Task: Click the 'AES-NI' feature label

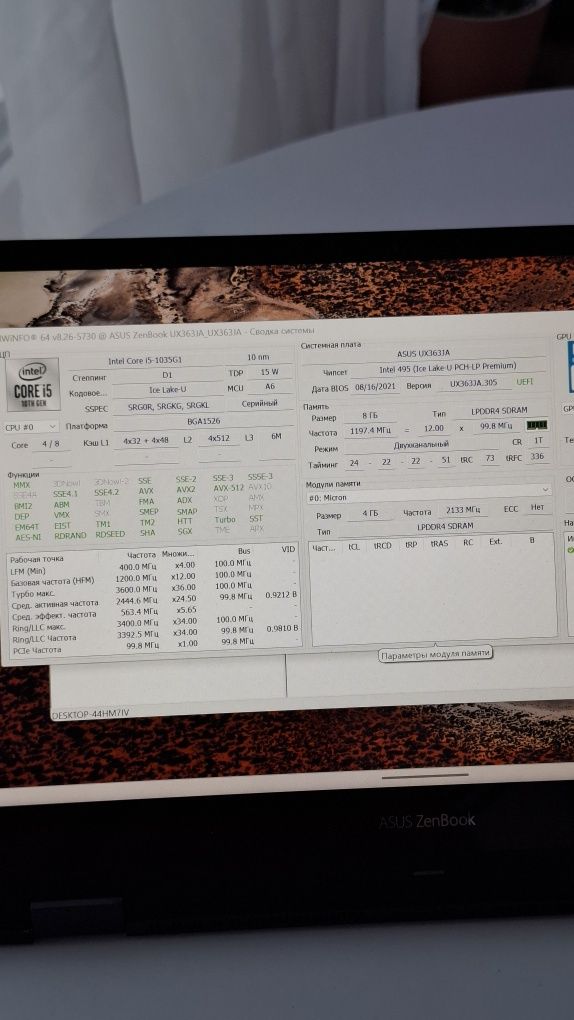Action: pos(28,537)
